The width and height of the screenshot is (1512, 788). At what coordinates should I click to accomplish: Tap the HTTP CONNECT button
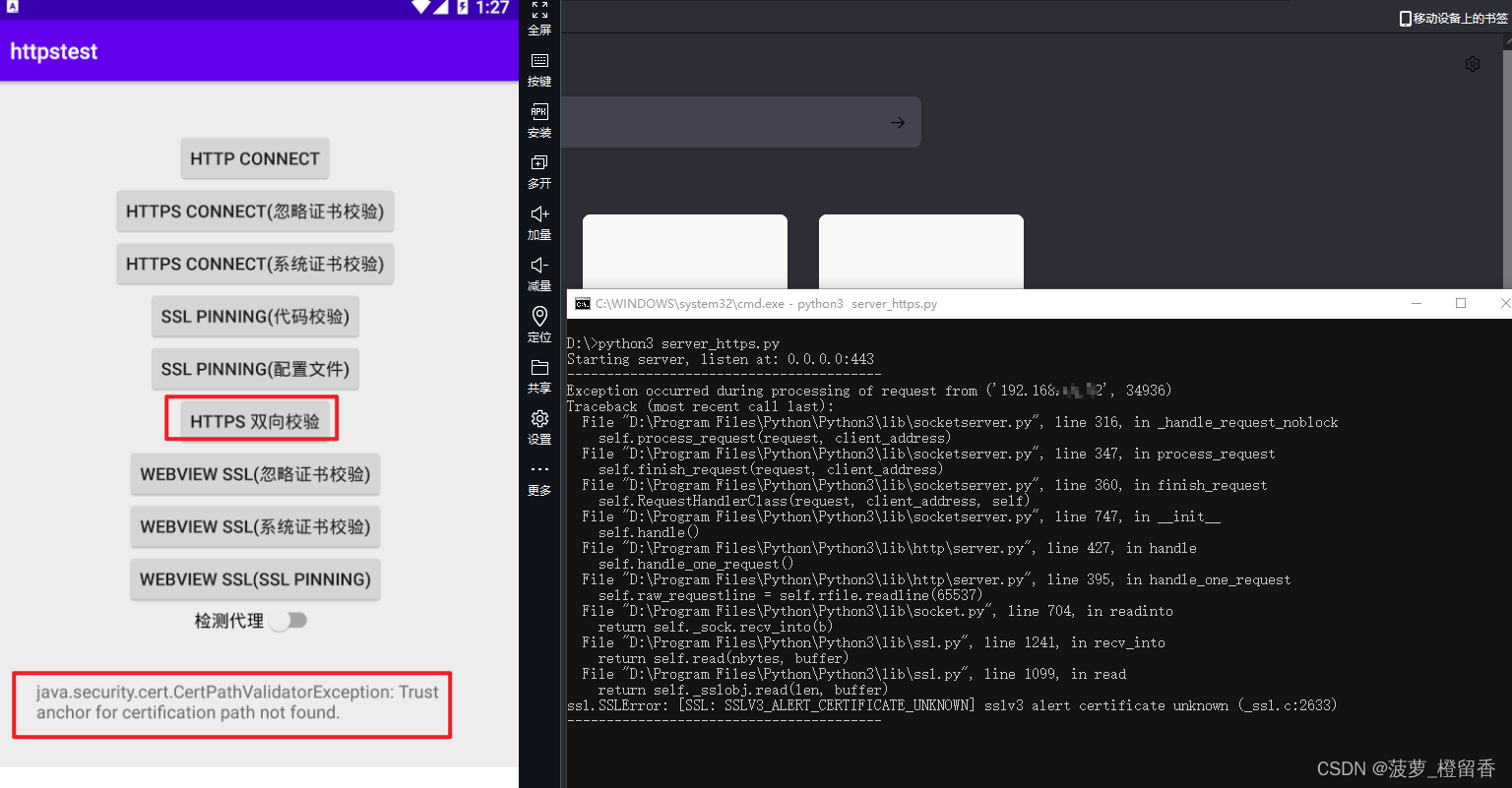(255, 158)
